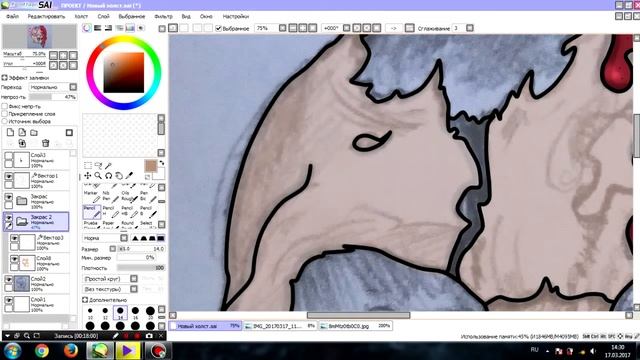
Task: Enable Прикрепление слоя checkbox
Action: click(4, 114)
